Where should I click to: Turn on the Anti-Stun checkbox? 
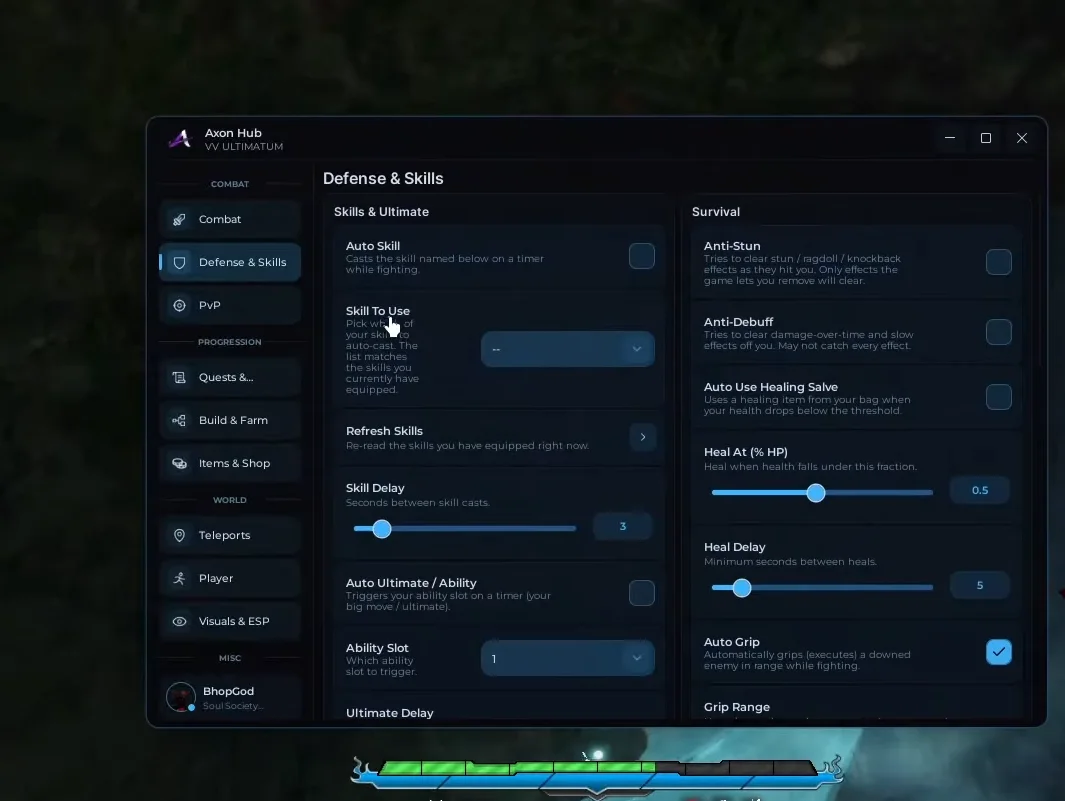pyautogui.click(x=998, y=262)
